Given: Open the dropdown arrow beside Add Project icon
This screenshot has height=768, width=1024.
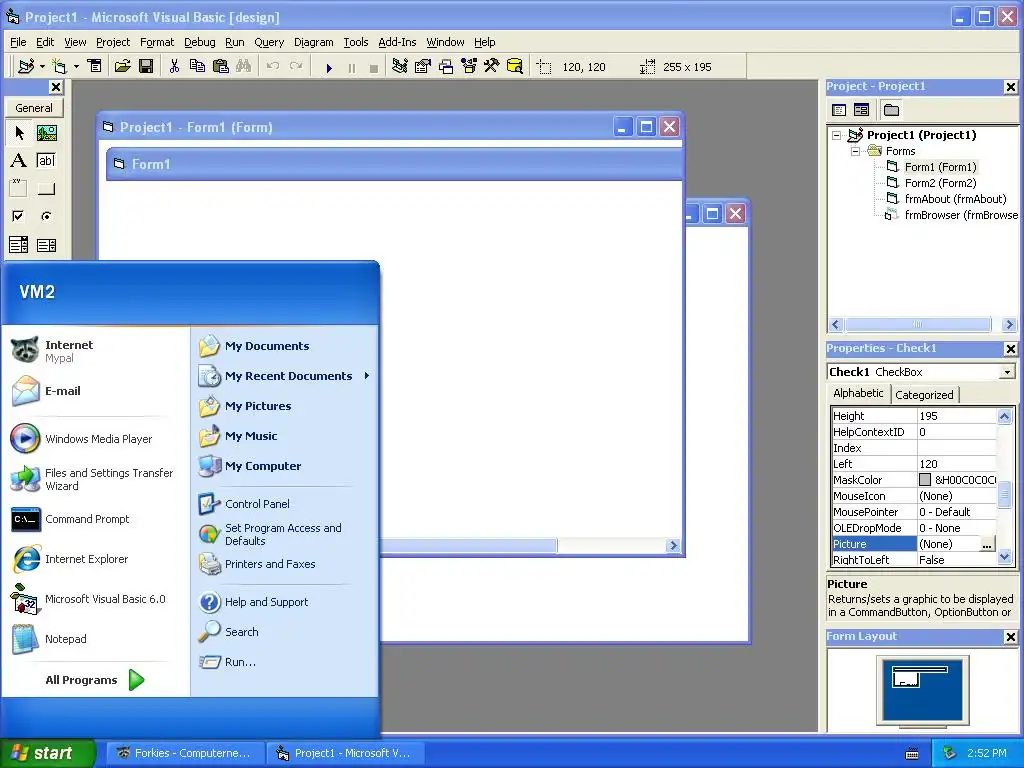Looking at the screenshot, I should pos(42,67).
